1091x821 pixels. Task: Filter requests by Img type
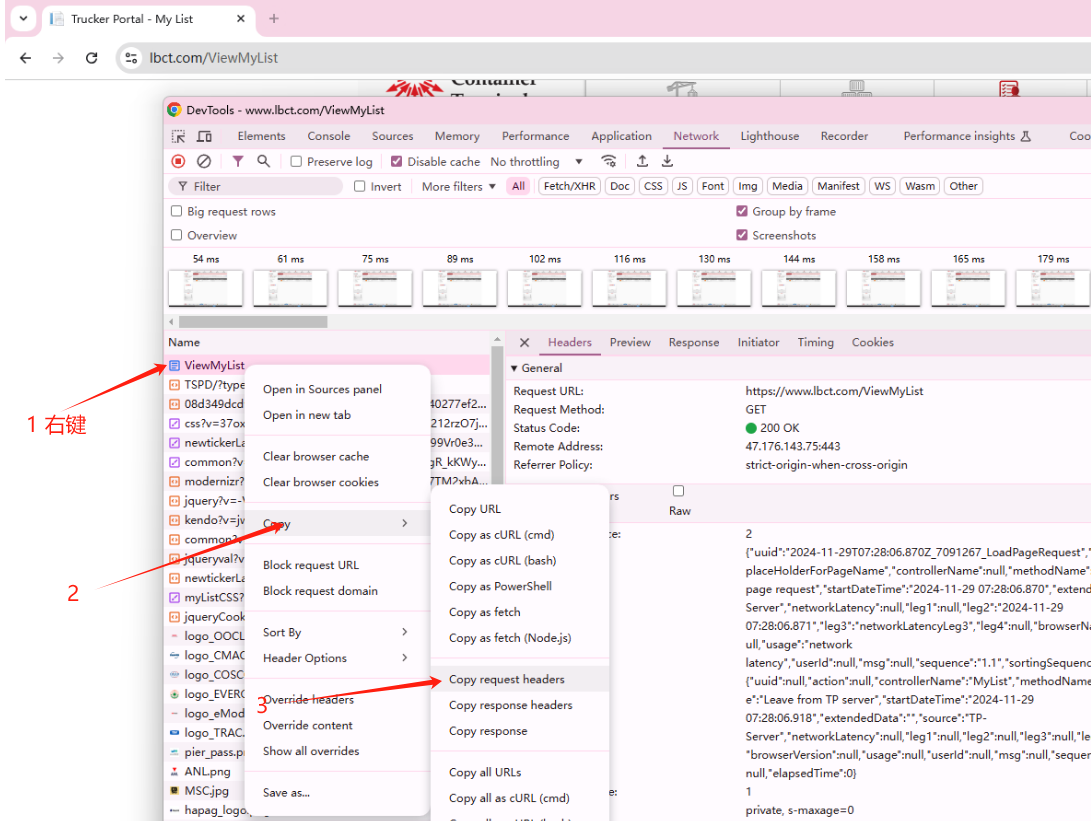(x=747, y=186)
